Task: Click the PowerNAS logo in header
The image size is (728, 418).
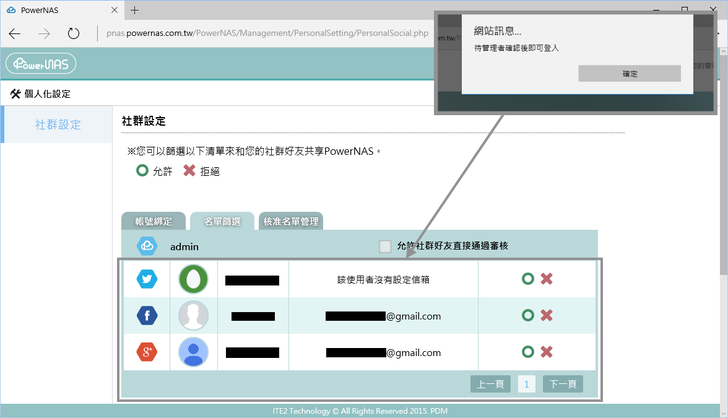Action: pyautogui.click(x=41, y=64)
